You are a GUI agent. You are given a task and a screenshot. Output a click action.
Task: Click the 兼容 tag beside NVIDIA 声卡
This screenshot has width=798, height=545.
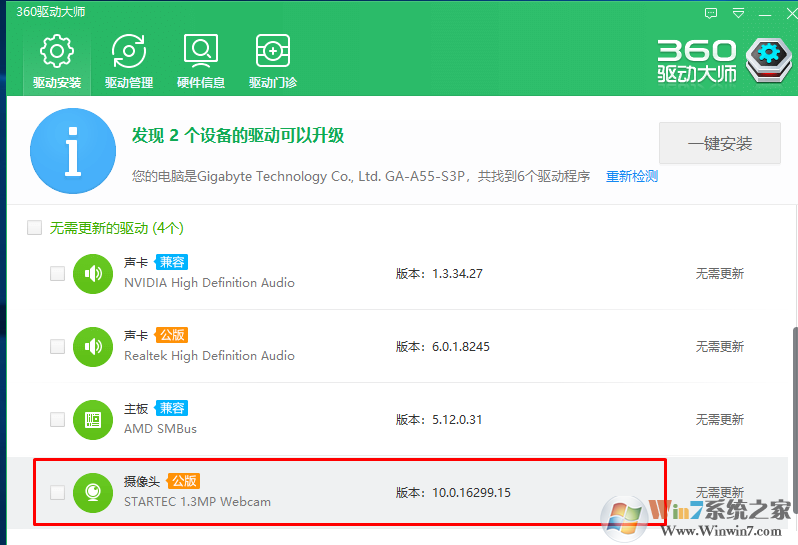pyautogui.click(x=172, y=262)
